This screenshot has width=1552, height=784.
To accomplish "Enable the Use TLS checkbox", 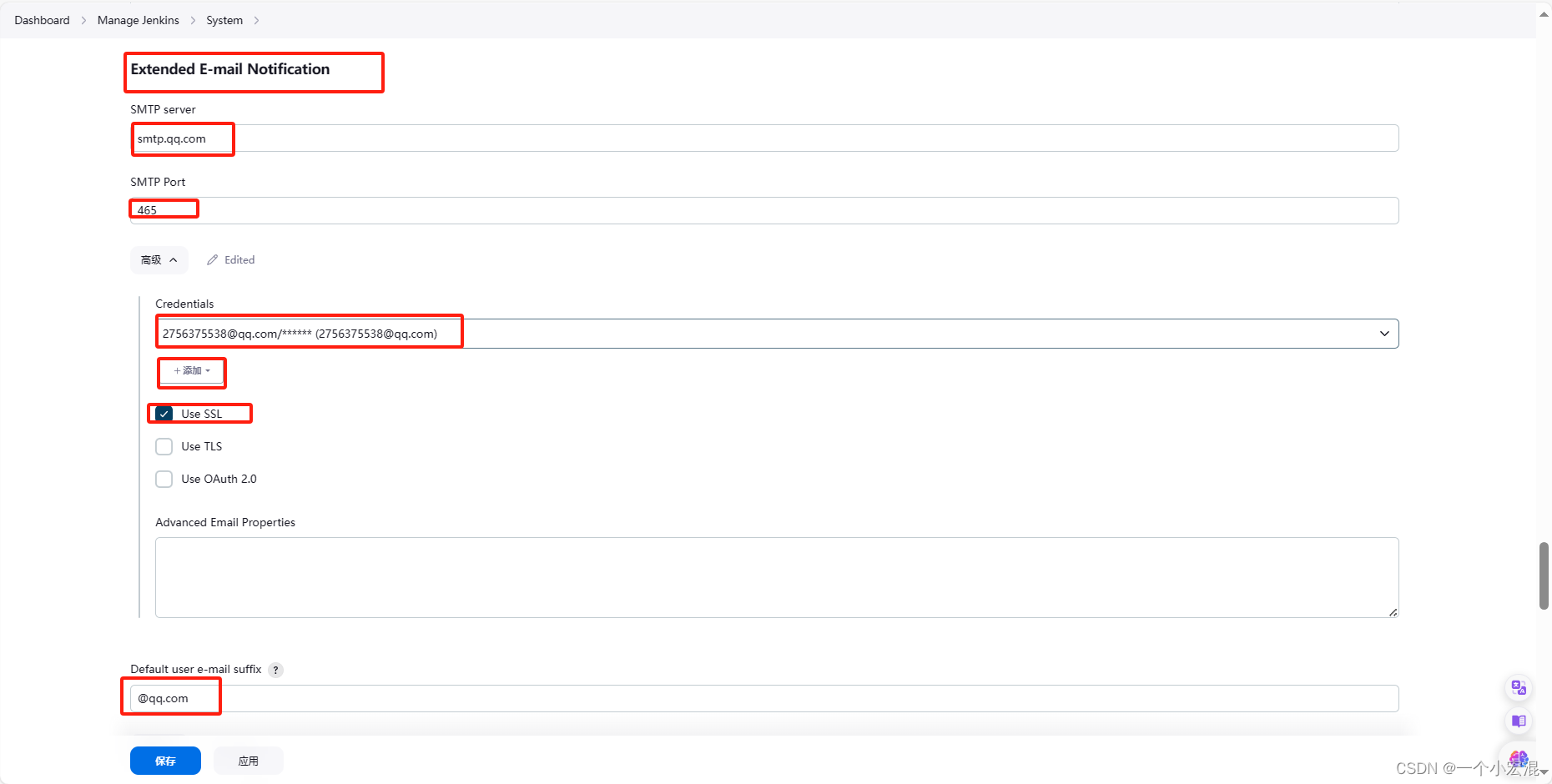I will coord(164,446).
